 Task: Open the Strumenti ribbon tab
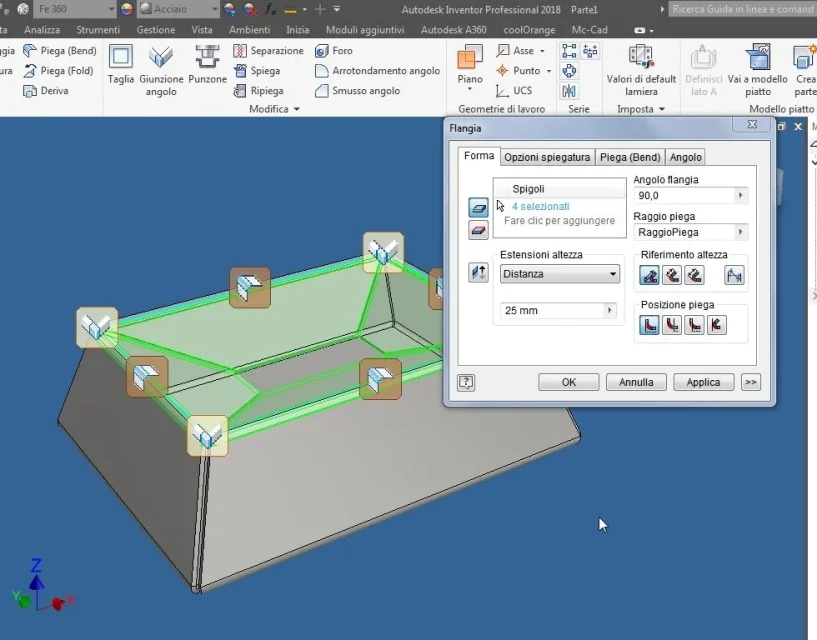pyautogui.click(x=98, y=30)
